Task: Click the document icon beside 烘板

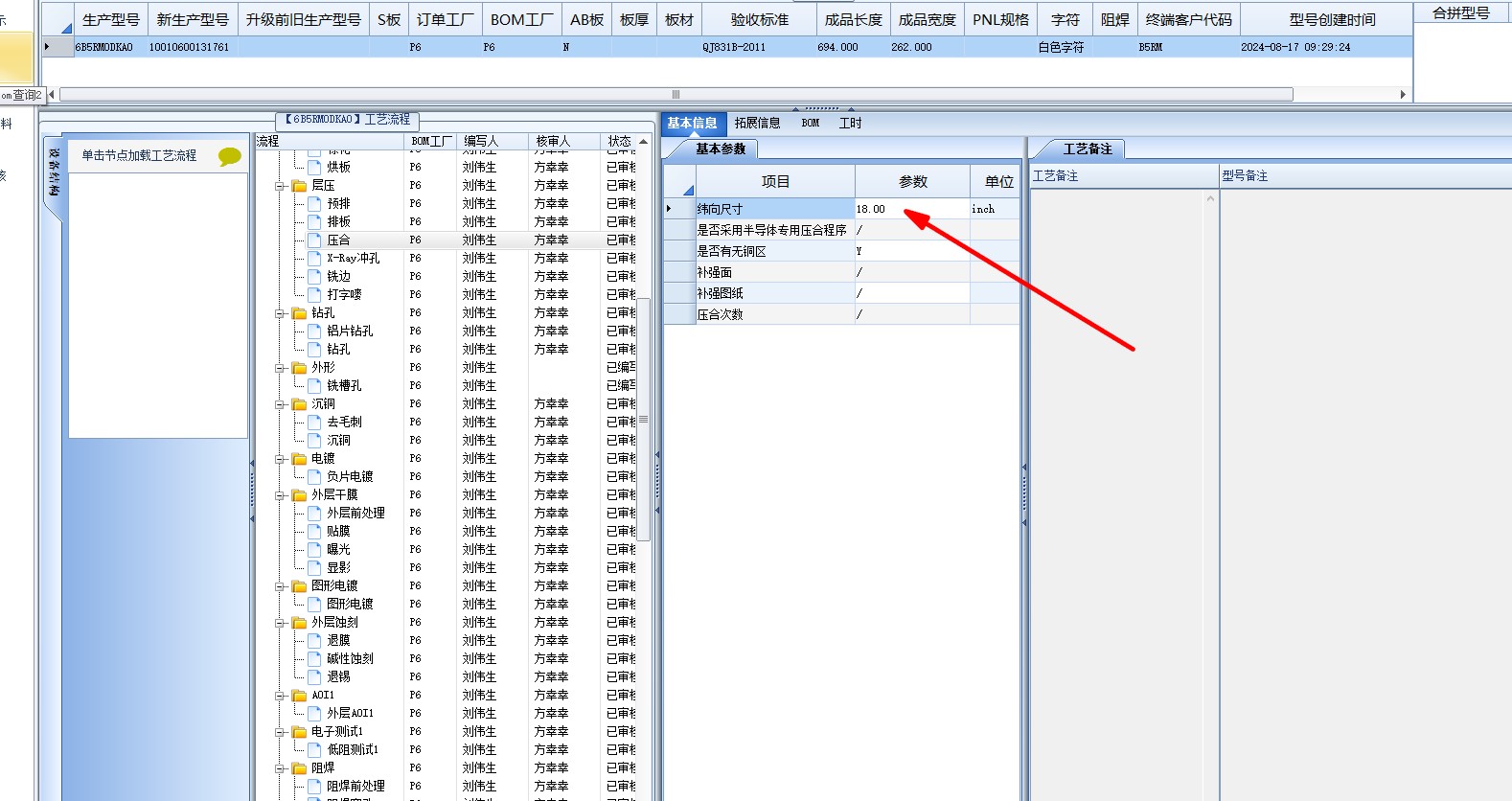Action: pyautogui.click(x=314, y=168)
